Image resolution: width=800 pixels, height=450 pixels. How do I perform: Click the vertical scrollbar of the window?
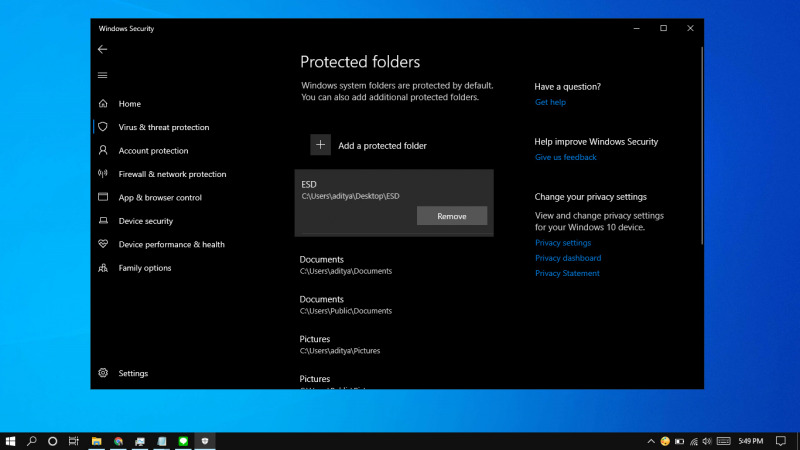click(702, 145)
